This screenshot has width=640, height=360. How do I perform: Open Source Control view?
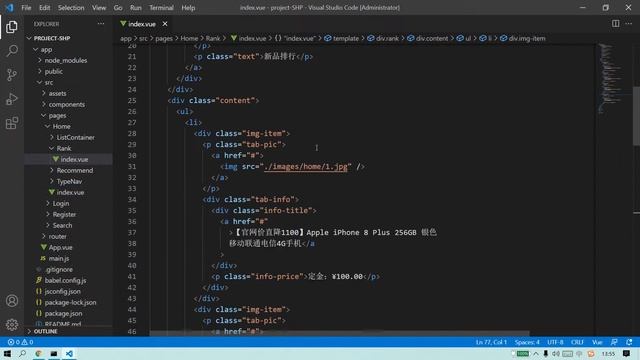point(12,75)
